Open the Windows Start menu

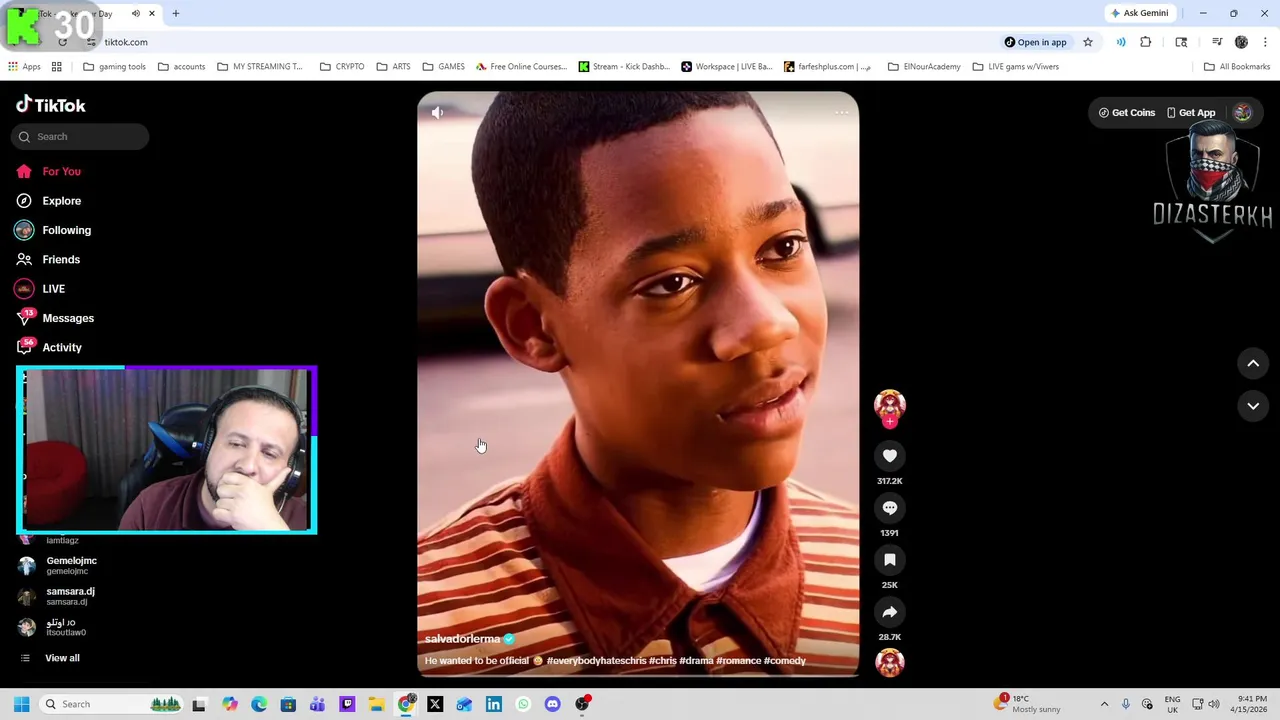click(21, 704)
